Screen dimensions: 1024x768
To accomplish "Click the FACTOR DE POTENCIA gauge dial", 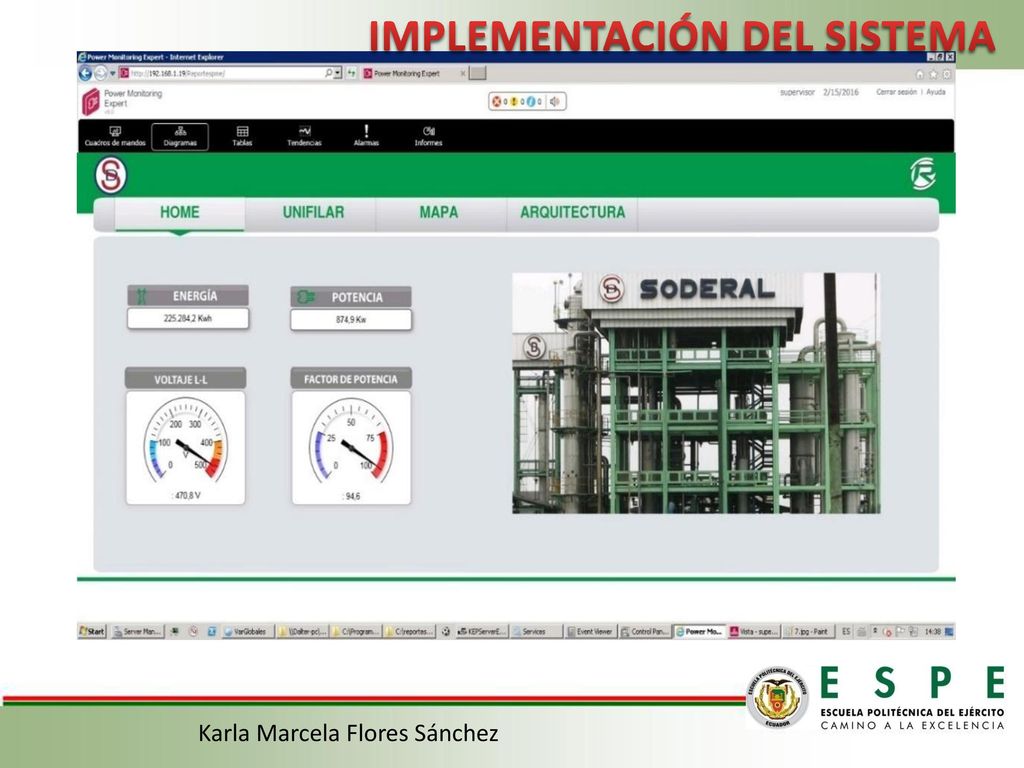I will [x=351, y=441].
